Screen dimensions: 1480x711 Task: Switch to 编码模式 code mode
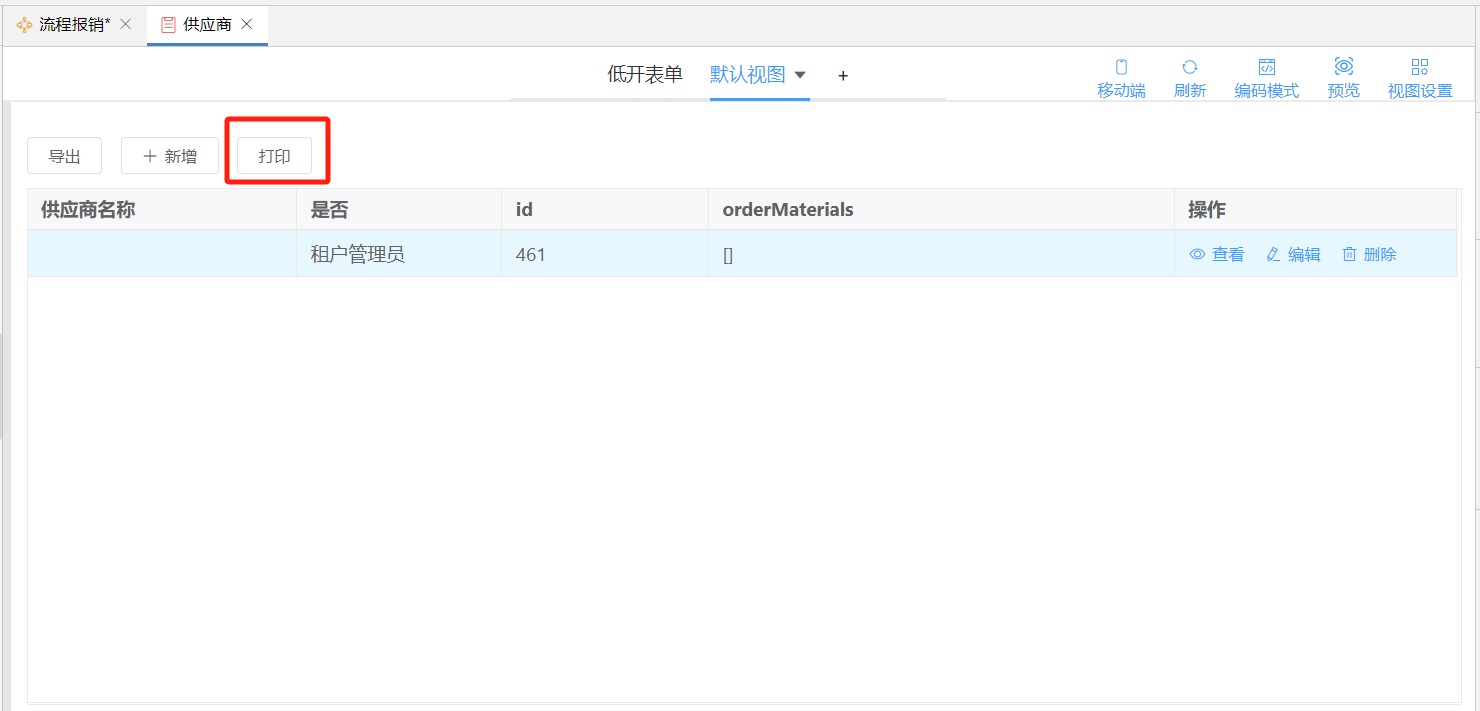pos(1266,68)
